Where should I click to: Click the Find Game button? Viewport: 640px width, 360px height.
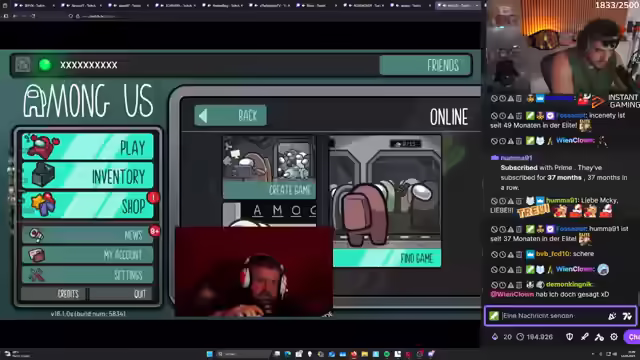click(387, 258)
